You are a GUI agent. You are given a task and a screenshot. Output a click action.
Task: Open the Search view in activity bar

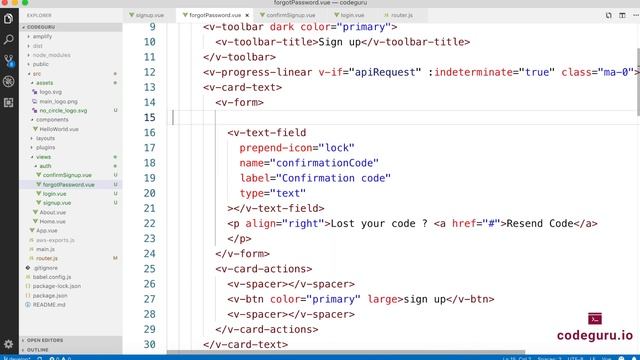(9, 40)
